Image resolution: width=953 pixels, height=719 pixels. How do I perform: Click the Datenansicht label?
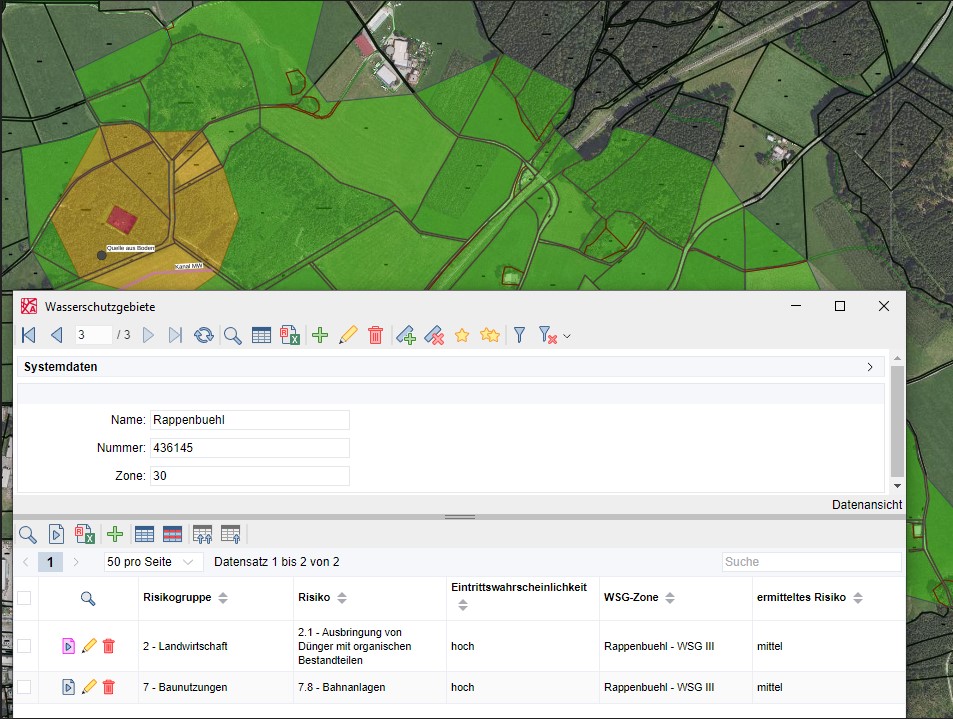[867, 504]
